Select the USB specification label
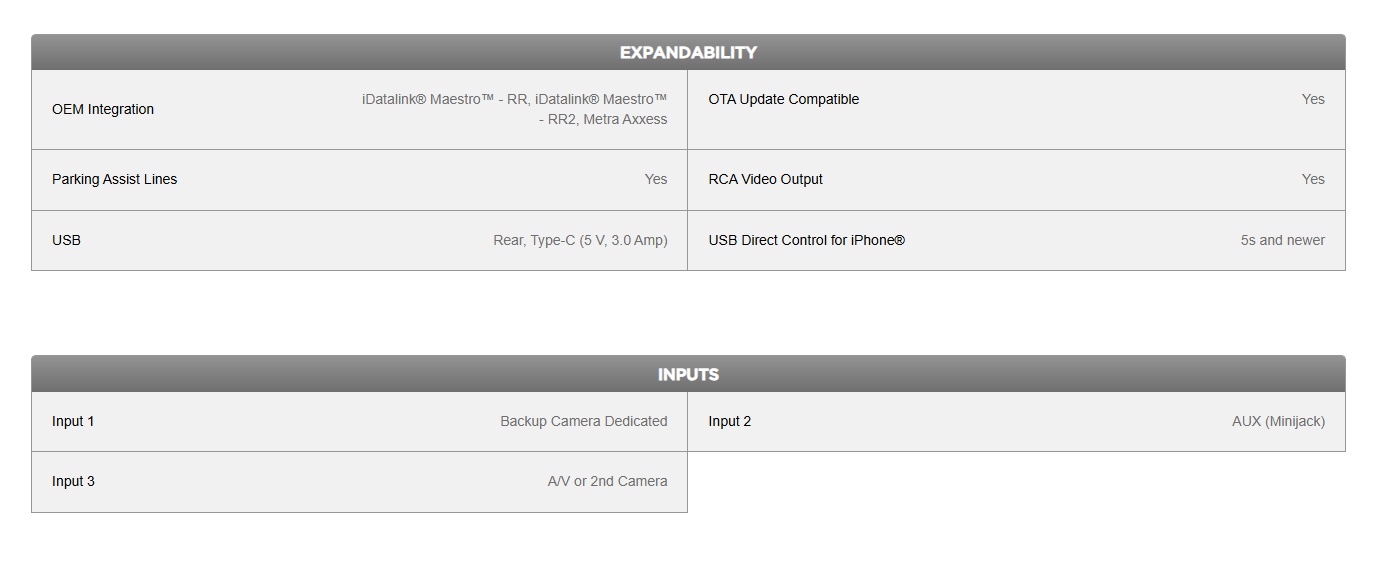1383x565 pixels. click(x=67, y=240)
